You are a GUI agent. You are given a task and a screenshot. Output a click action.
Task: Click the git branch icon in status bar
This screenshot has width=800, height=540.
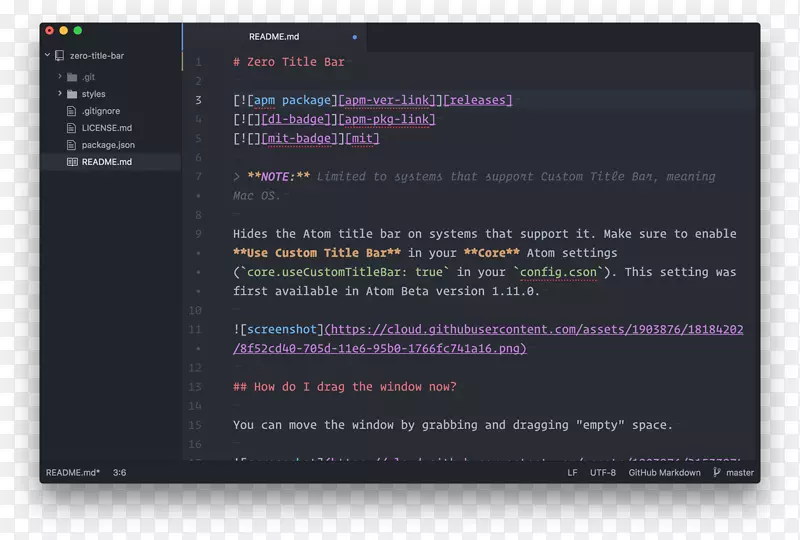tap(717, 472)
